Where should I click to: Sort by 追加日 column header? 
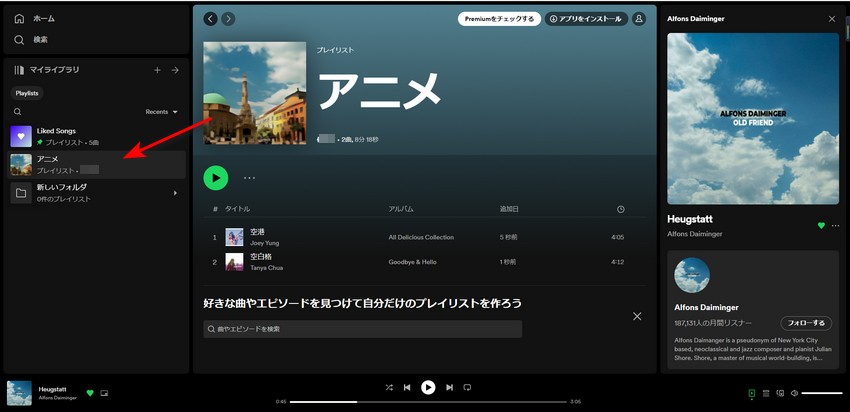[509, 209]
